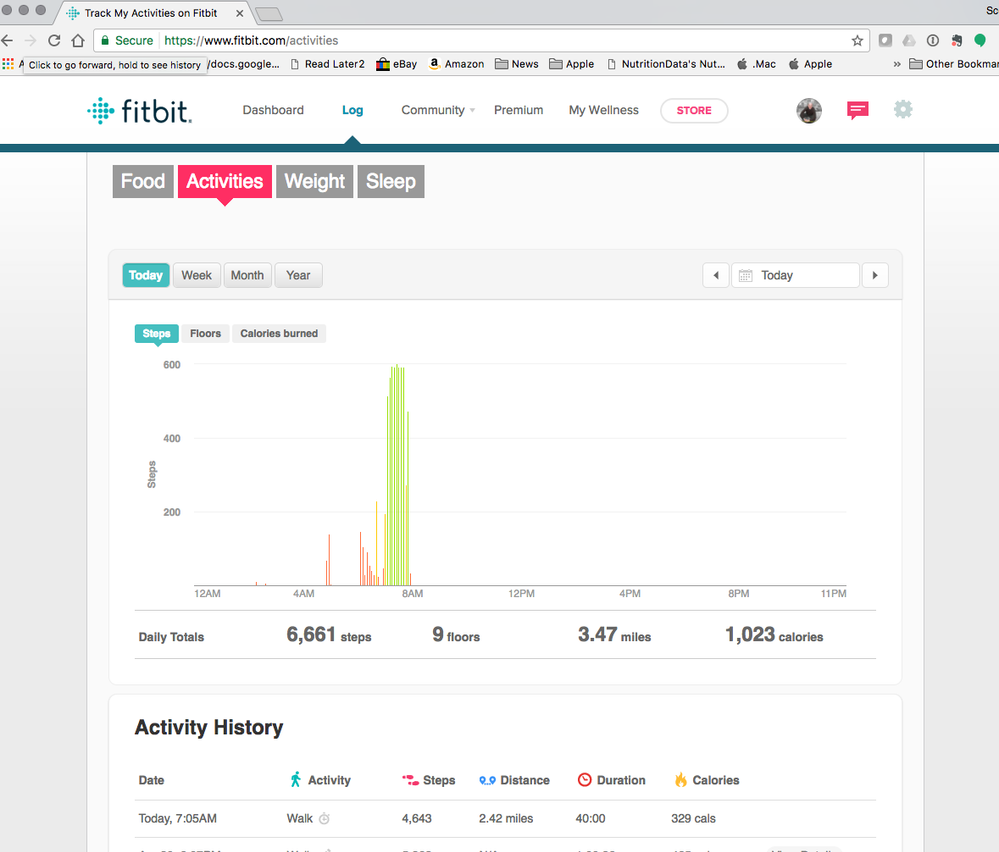Go to browser home page
Image resolution: width=999 pixels, height=852 pixels.
tap(78, 41)
